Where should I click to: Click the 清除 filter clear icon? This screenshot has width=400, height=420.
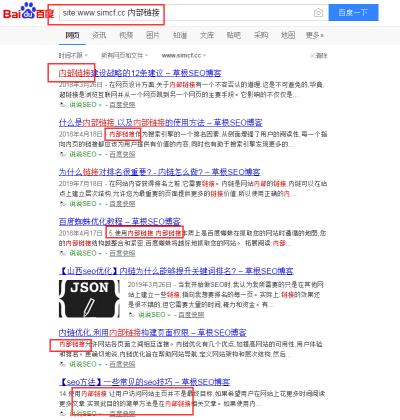[x=312, y=55]
